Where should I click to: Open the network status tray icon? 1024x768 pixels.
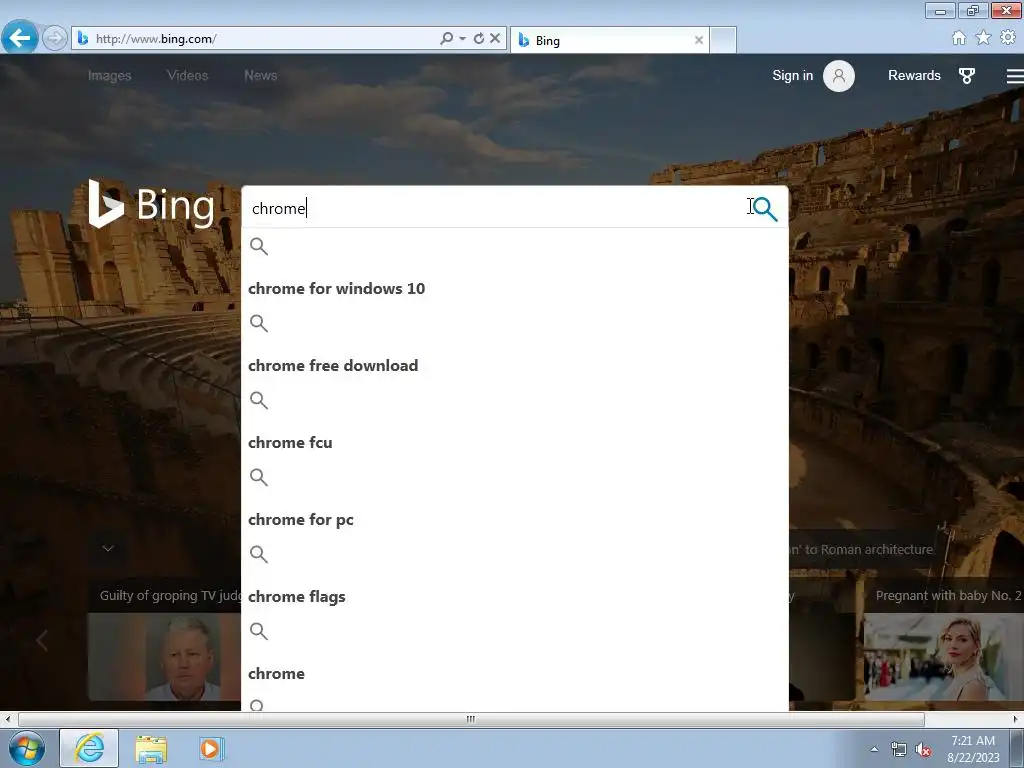coord(899,750)
